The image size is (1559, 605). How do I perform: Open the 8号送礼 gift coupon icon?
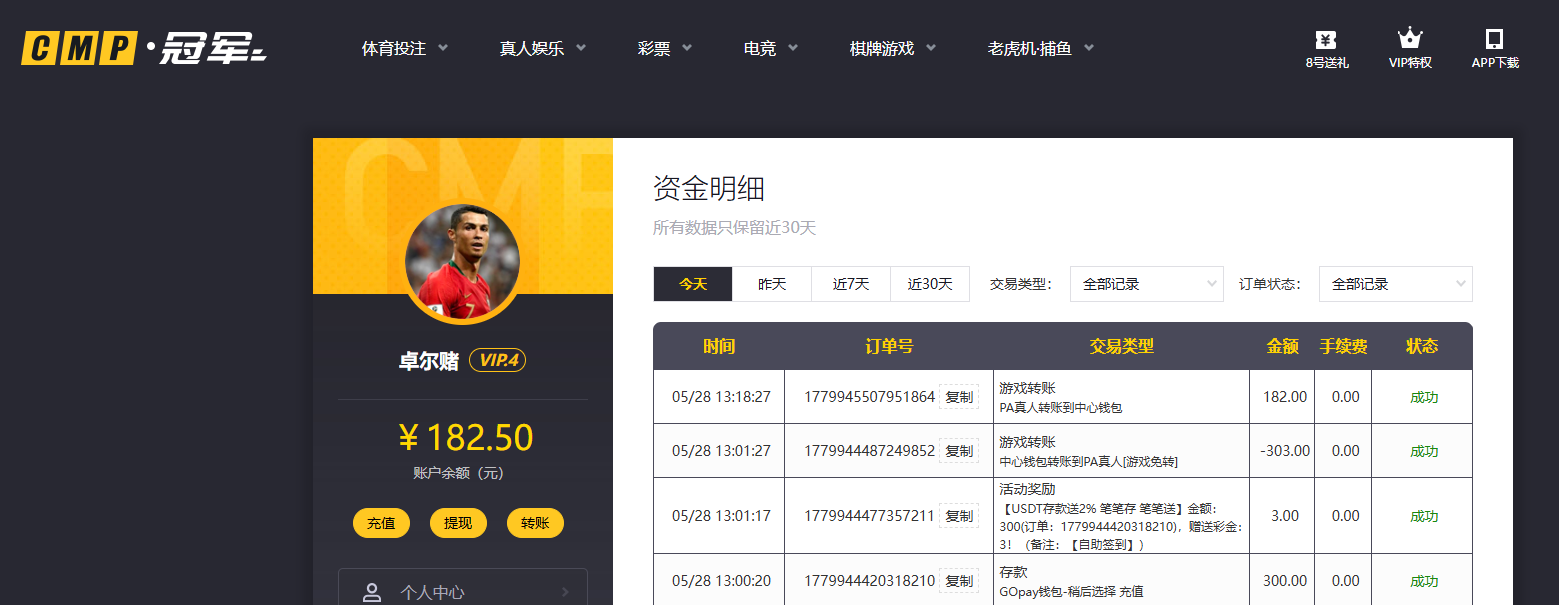click(1326, 40)
